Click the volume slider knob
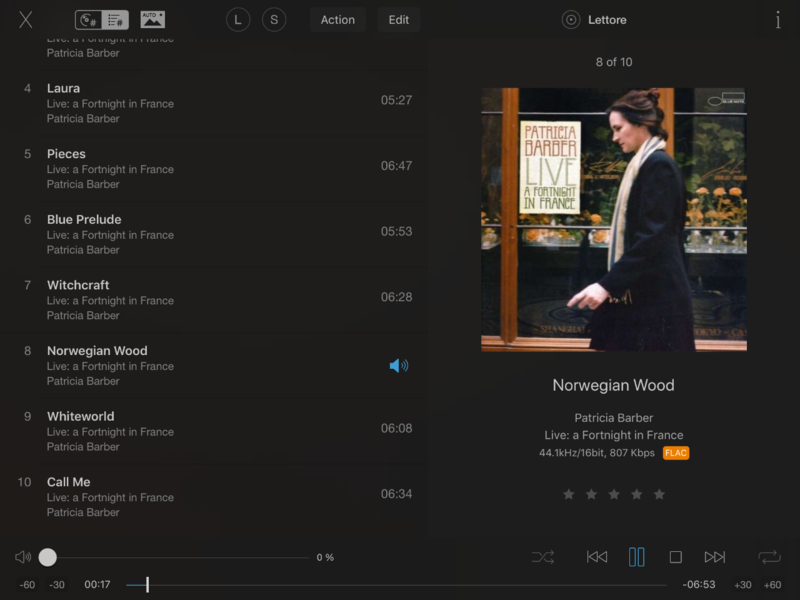Viewport: 800px width, 600px height. pyautogui.click(x=48, y=557)
